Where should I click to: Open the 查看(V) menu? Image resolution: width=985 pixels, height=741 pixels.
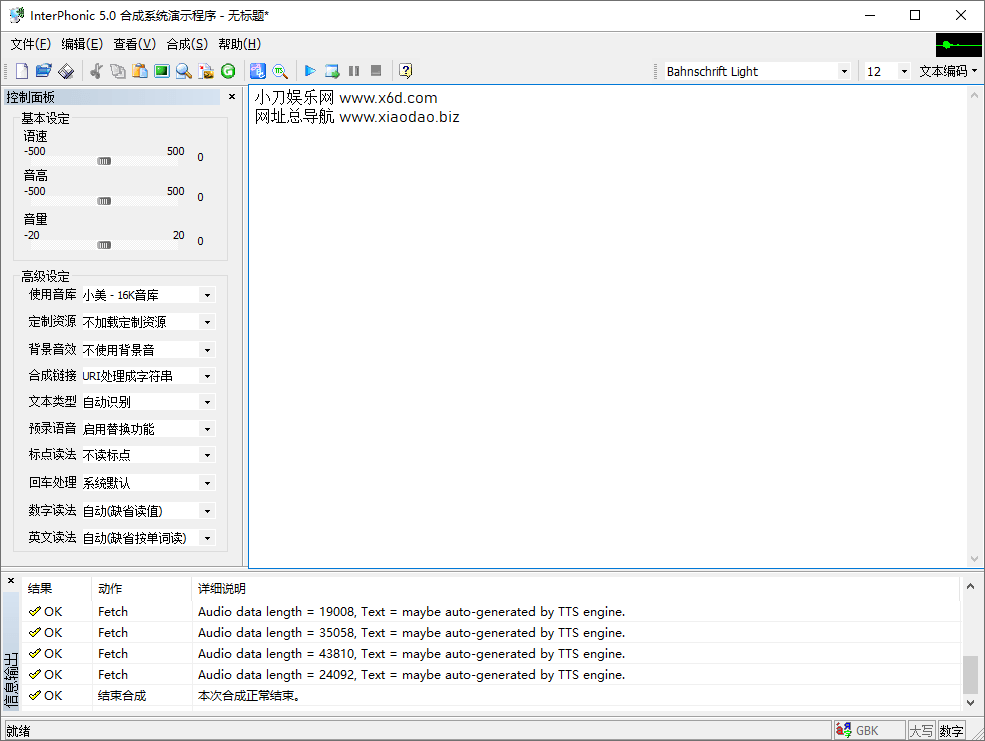134,44
